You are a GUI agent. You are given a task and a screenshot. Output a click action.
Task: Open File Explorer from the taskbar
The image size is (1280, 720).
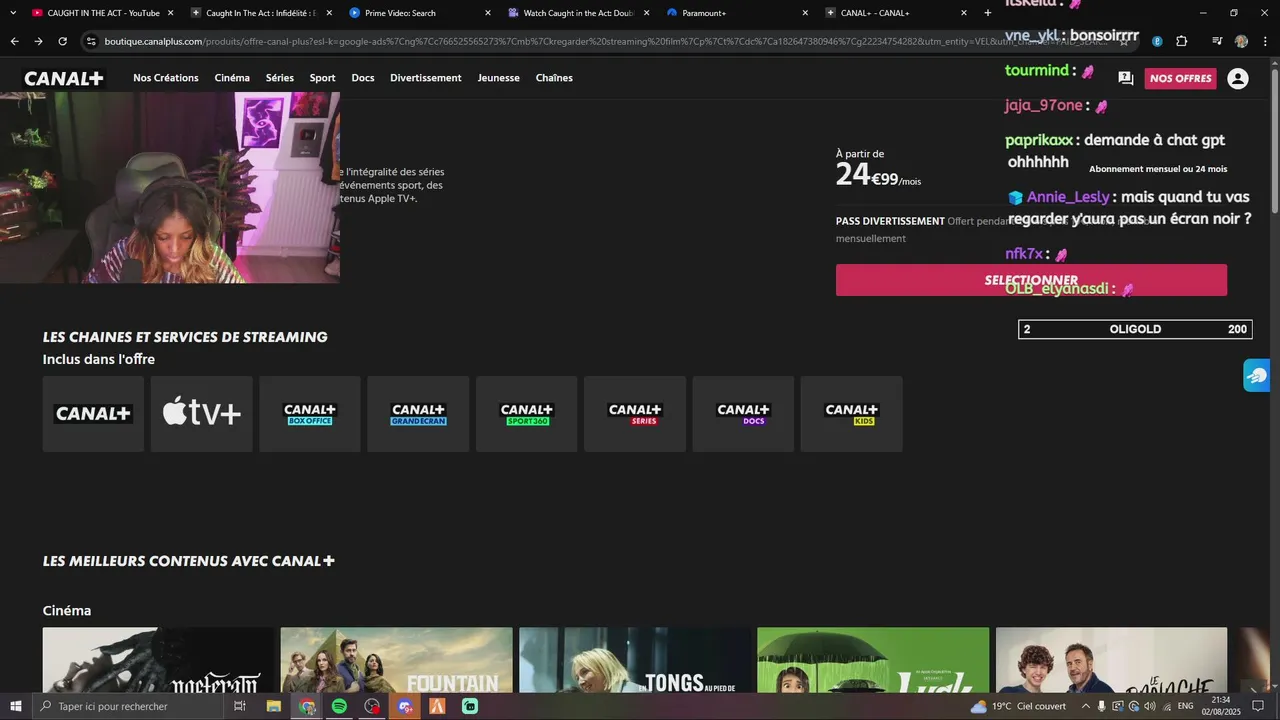click(273, 706)
